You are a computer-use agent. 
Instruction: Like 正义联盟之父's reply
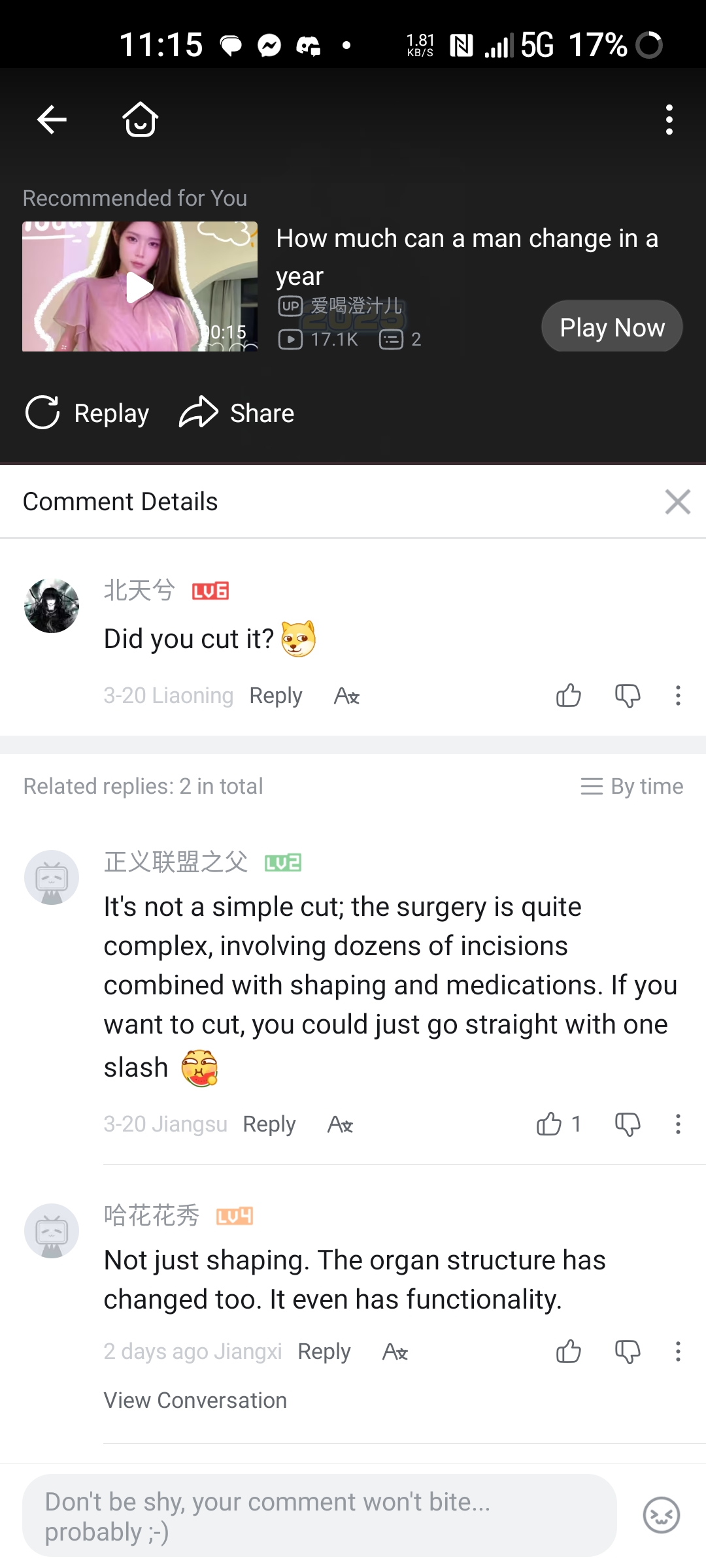point(550,1124)
